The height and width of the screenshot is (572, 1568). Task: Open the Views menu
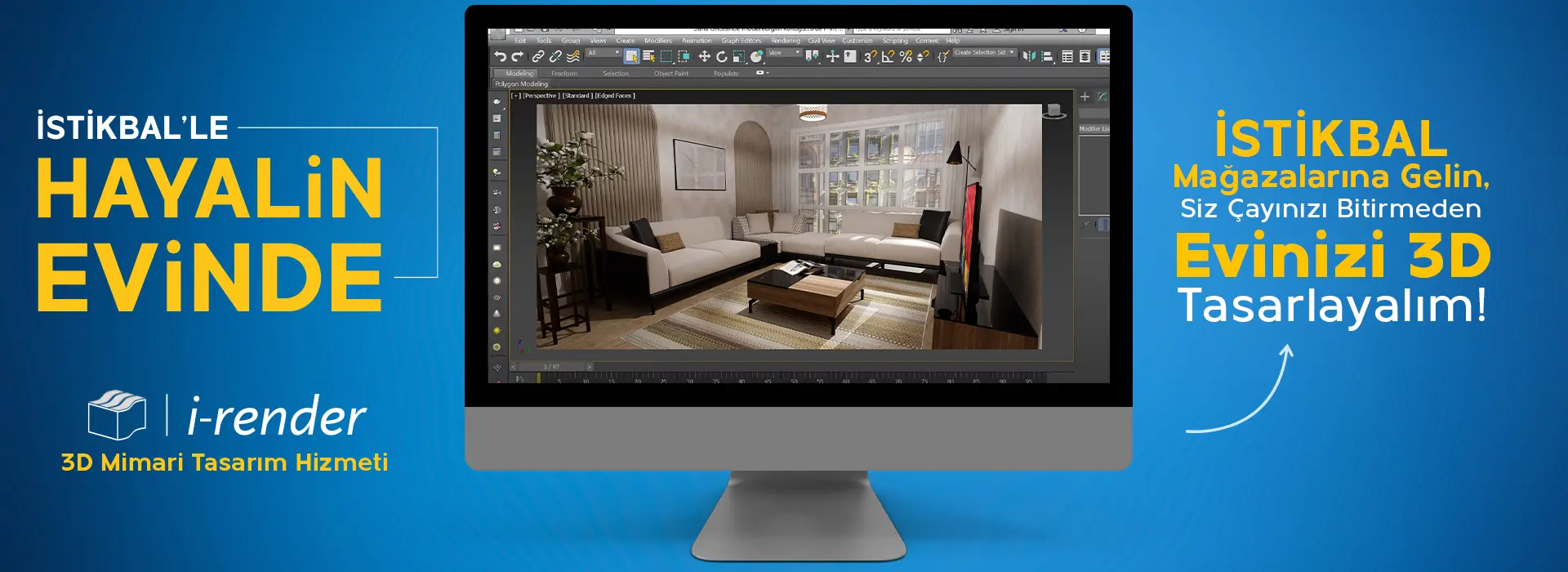(x=599, y=41)
